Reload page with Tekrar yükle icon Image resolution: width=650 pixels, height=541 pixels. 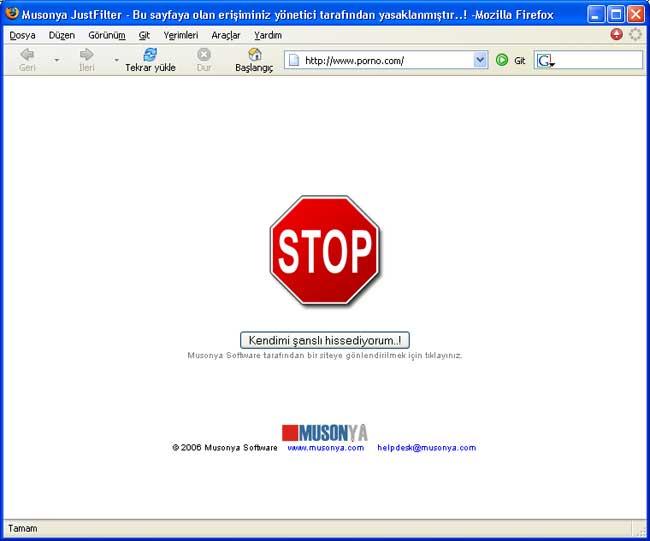150,54
